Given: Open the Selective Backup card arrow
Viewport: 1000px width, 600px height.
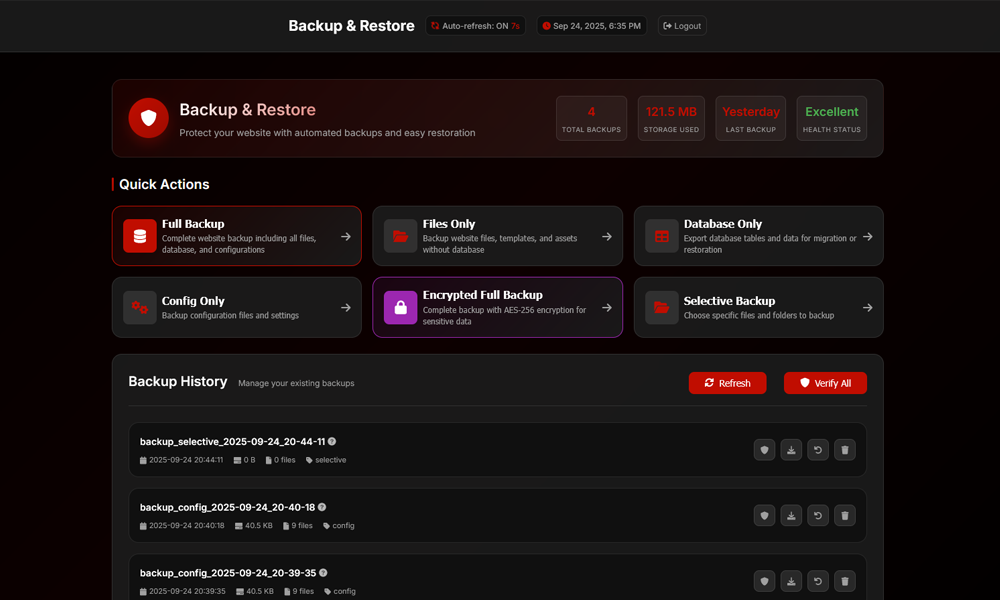Looking at the screenshot, I should pyautogui.click(x=868, y=307).
